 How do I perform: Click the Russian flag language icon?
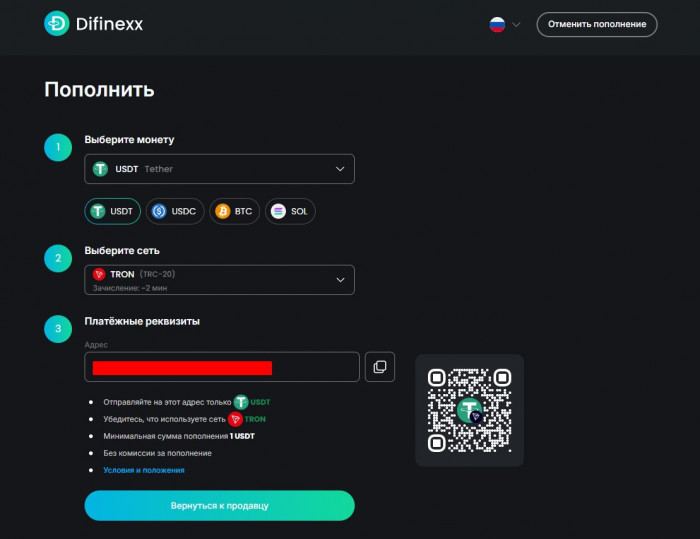(497, 24)
